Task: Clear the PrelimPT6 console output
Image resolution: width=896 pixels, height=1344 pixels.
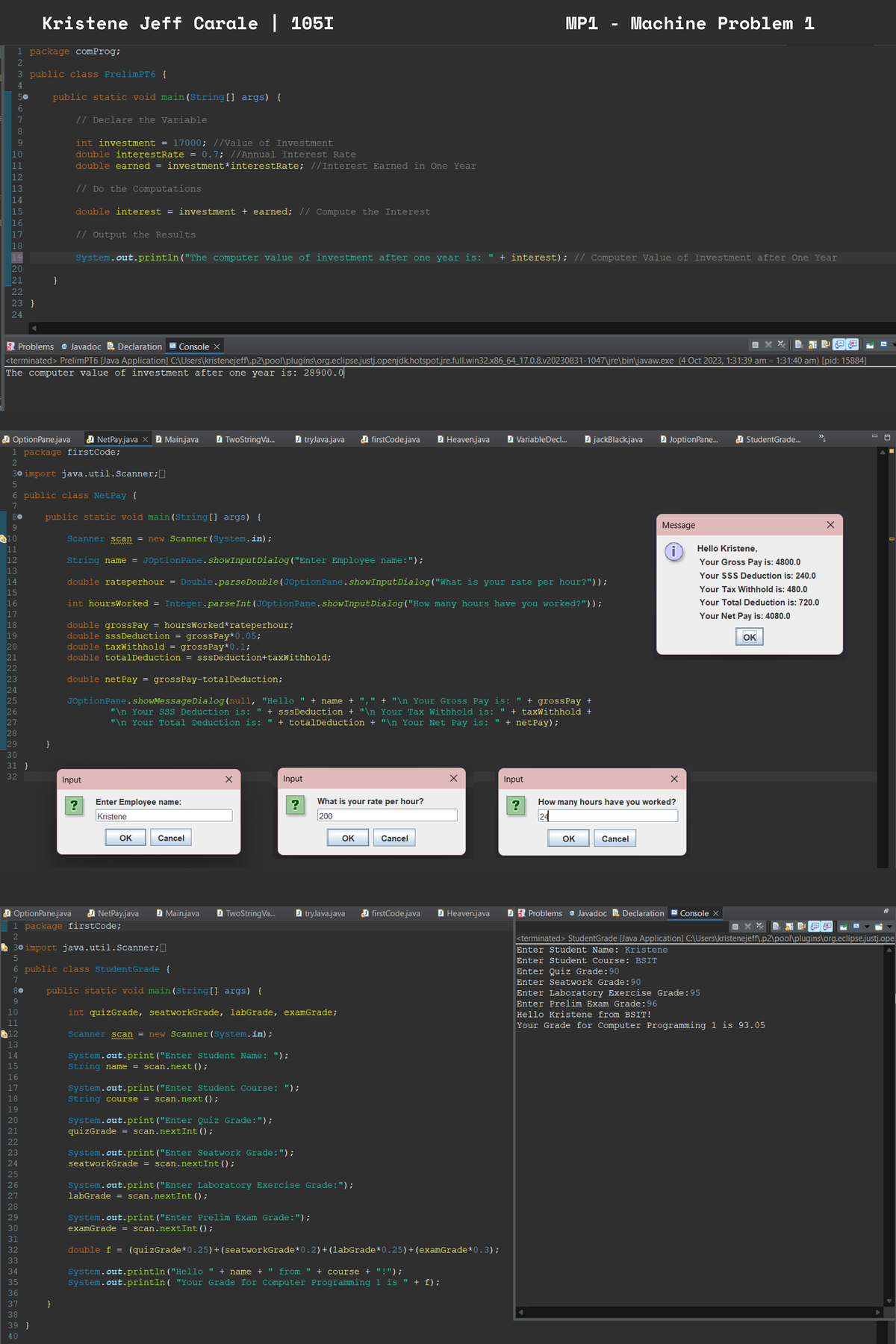Action: click(x=798, y=345)
